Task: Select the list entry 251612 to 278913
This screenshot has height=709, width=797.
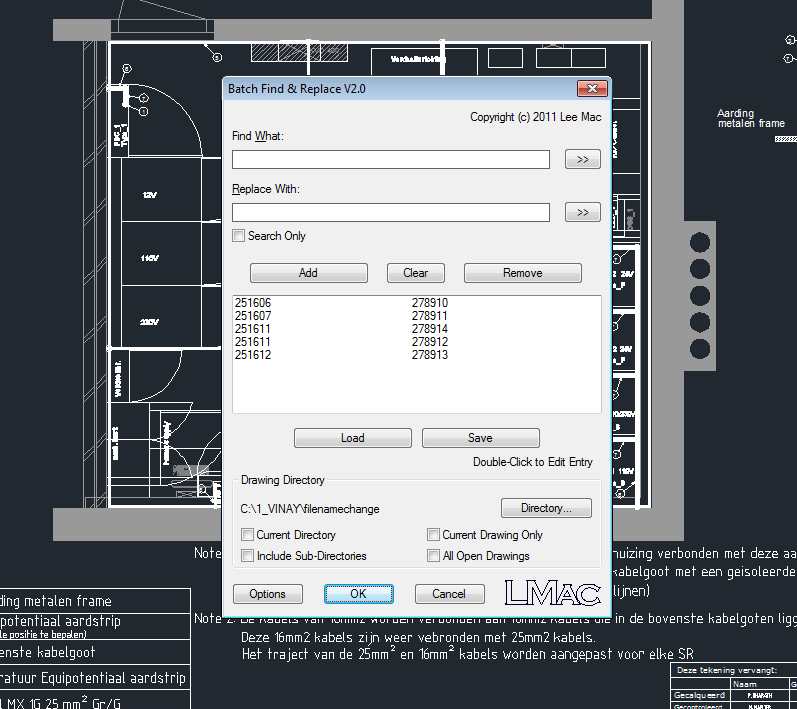Action: pos(416,355)
